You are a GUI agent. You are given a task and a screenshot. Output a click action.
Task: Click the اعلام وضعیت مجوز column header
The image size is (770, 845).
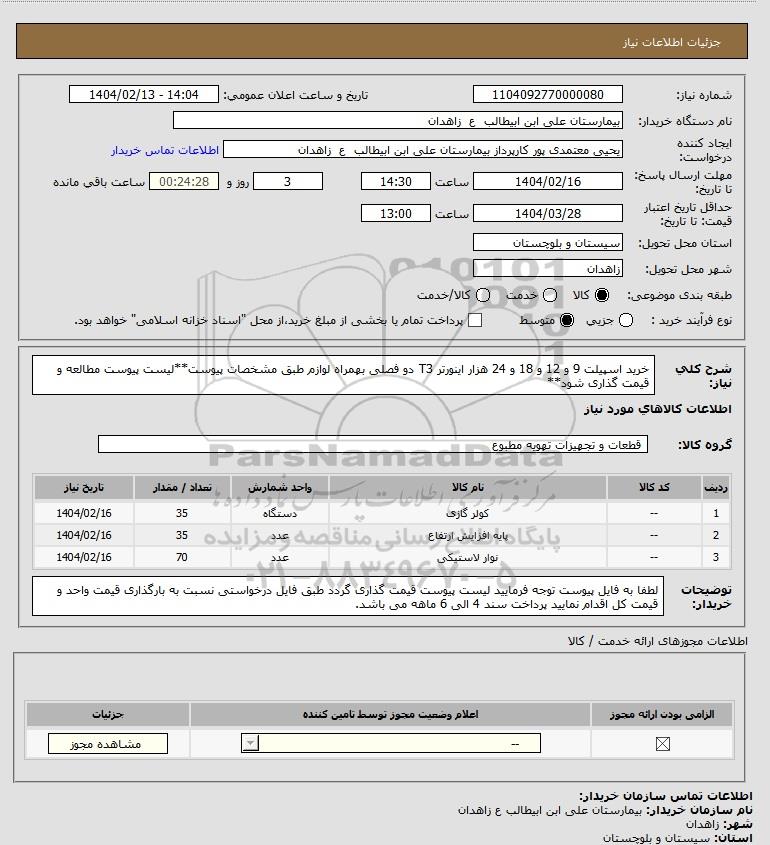(x=390, y=715)
